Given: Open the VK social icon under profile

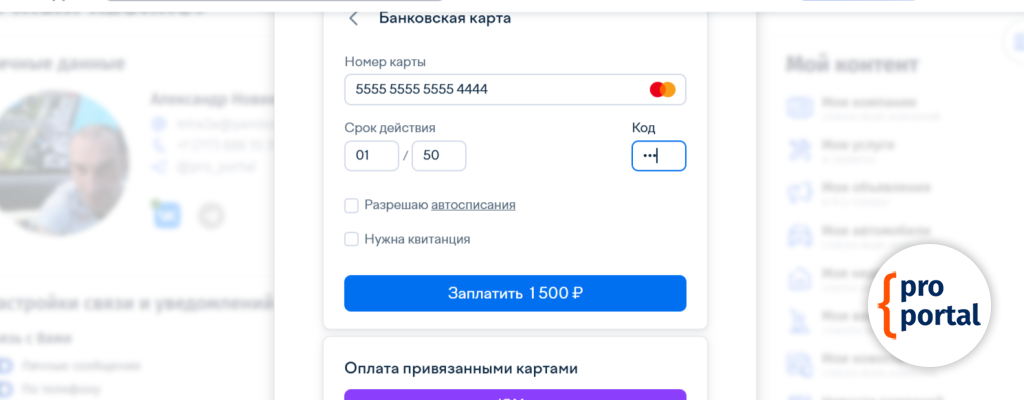Looking at the screenshot, I should [x=165, y=215].
